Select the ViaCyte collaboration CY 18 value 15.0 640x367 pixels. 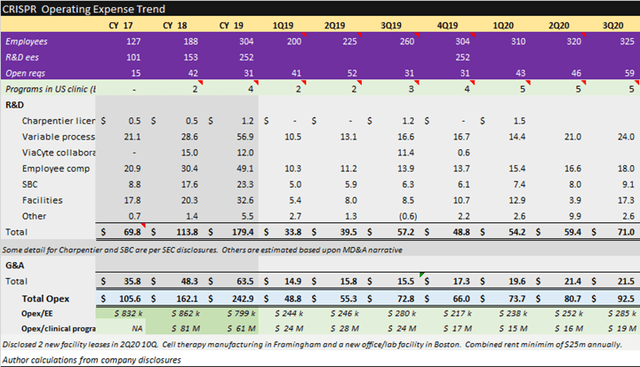click(190, 153)
